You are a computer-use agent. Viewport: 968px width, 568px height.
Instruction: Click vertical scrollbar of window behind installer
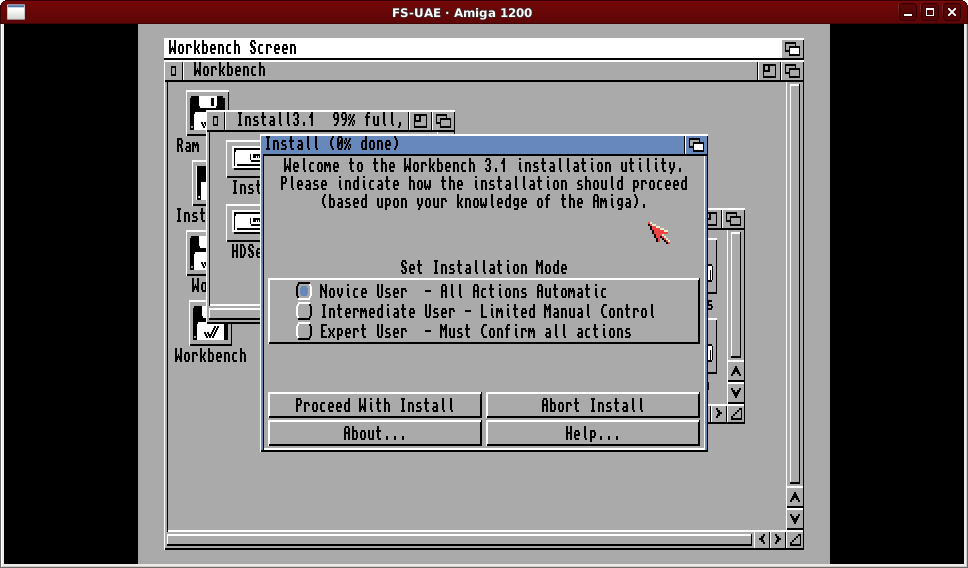(x=735, y=294)
